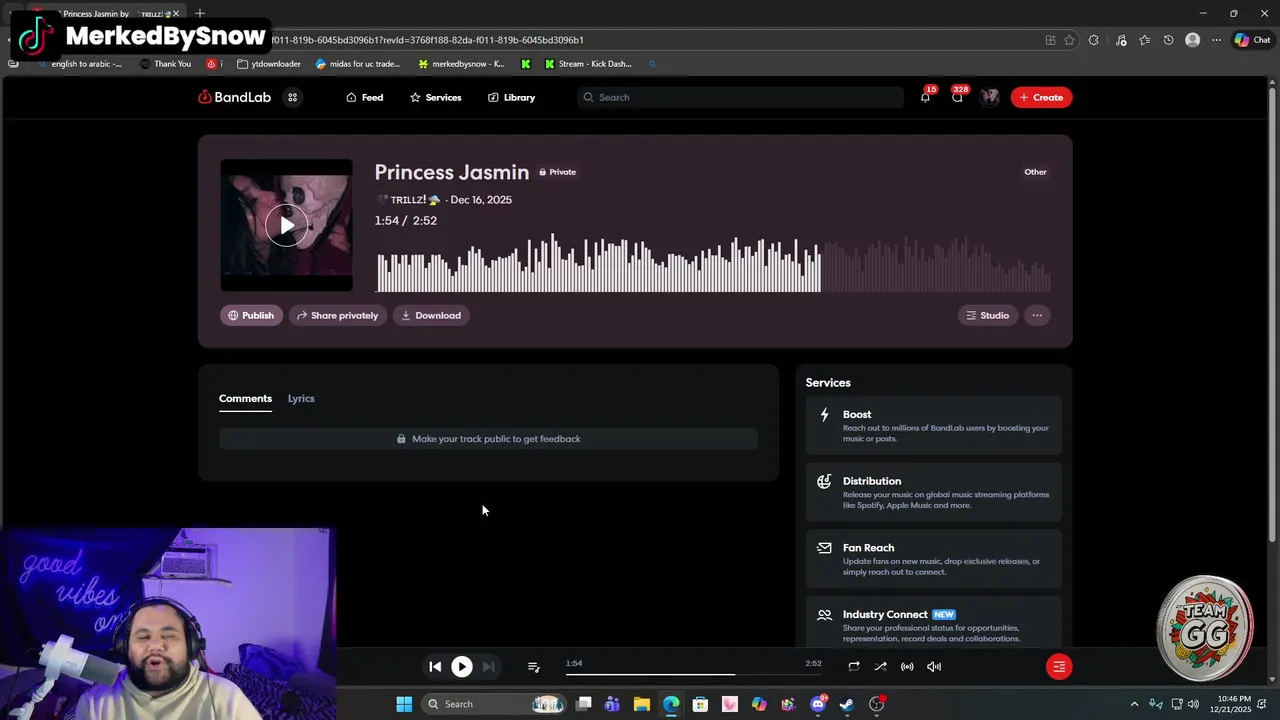Open Steam from the taskbar
The width and height of the screenshot is (1280, 720).
click(x=847, y=704)
